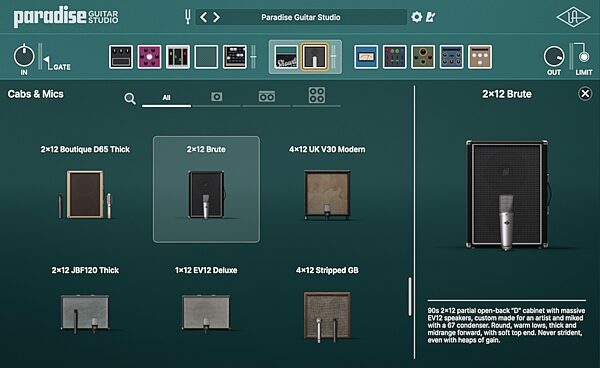Toggle the noise GATE control
Image resolution: width=600 pixels, height=368 pixels.
pyautogui.click(x=57, y=63)
